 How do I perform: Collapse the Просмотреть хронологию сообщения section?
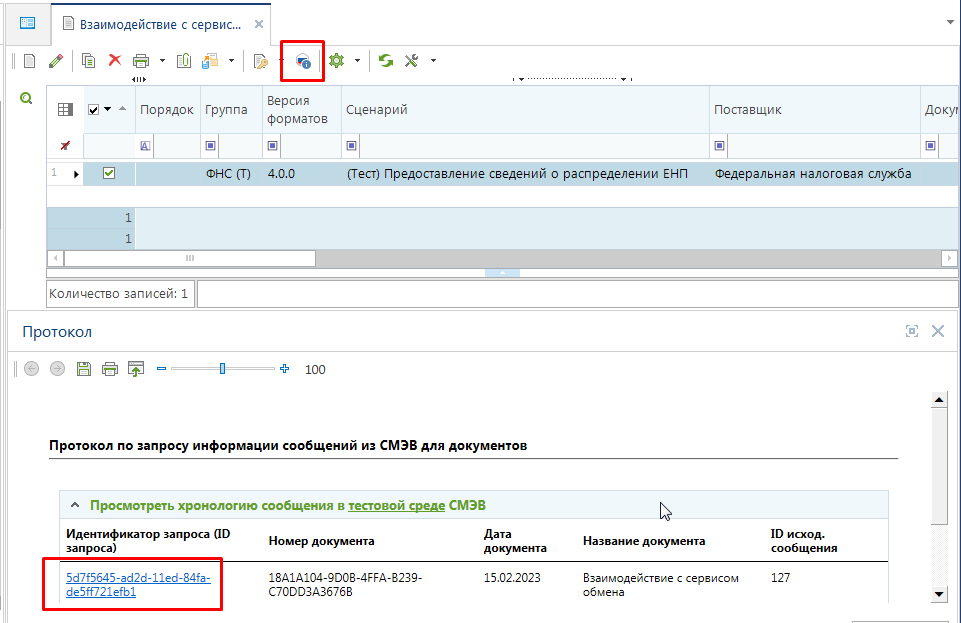pos(75,505)
